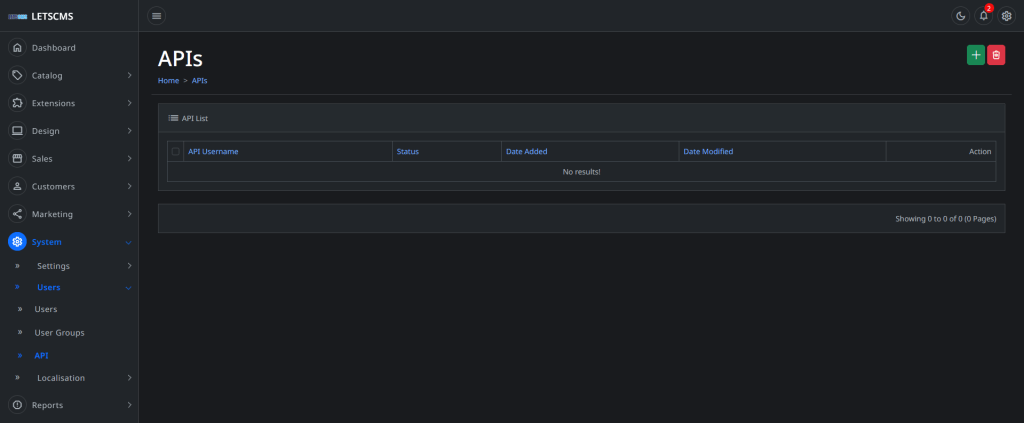Click the 'API List' panel heading
This screenshot has width=1024, height=423.
click(195, 118)
